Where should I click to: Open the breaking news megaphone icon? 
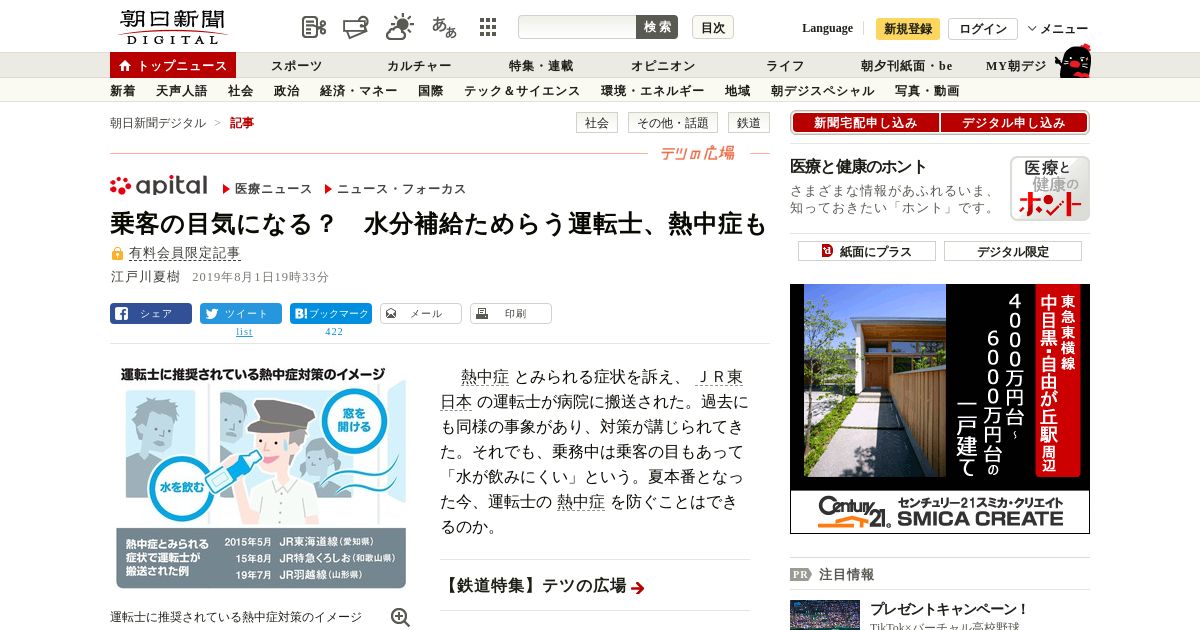click(356, 27)
